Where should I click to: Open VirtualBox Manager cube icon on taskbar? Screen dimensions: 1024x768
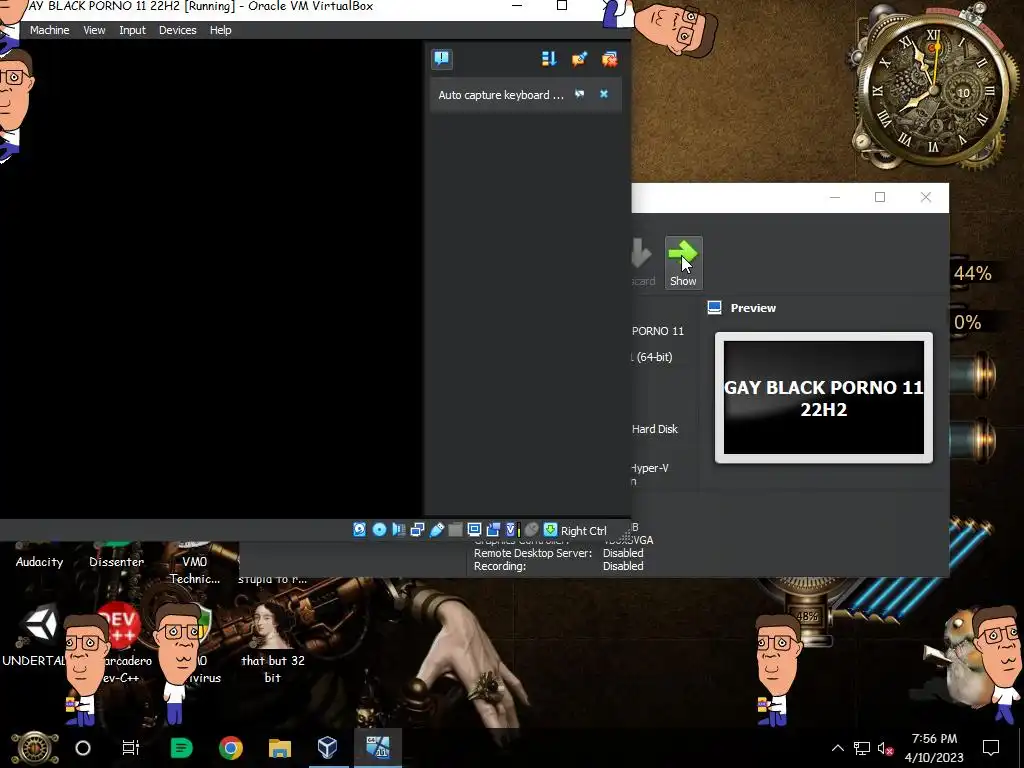(x=327, y=748)
